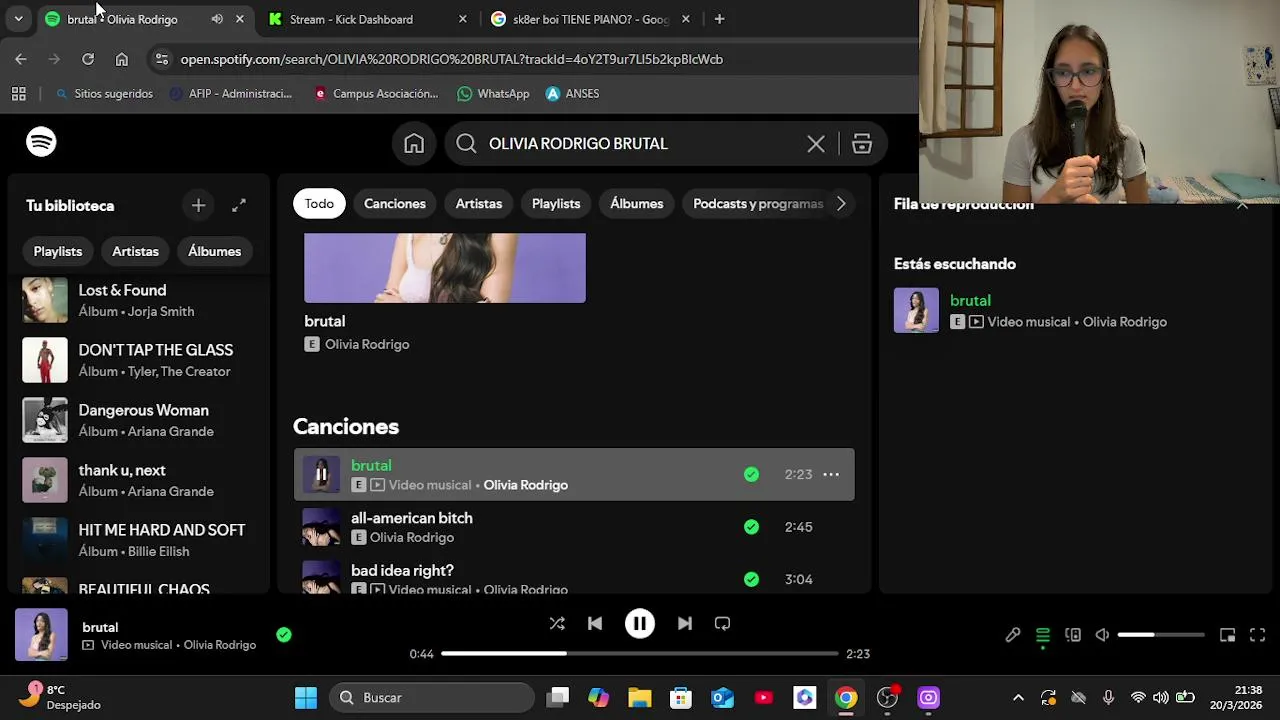Select the Álbumes search filter chip
1280x720 pixels.
(637, 204)
